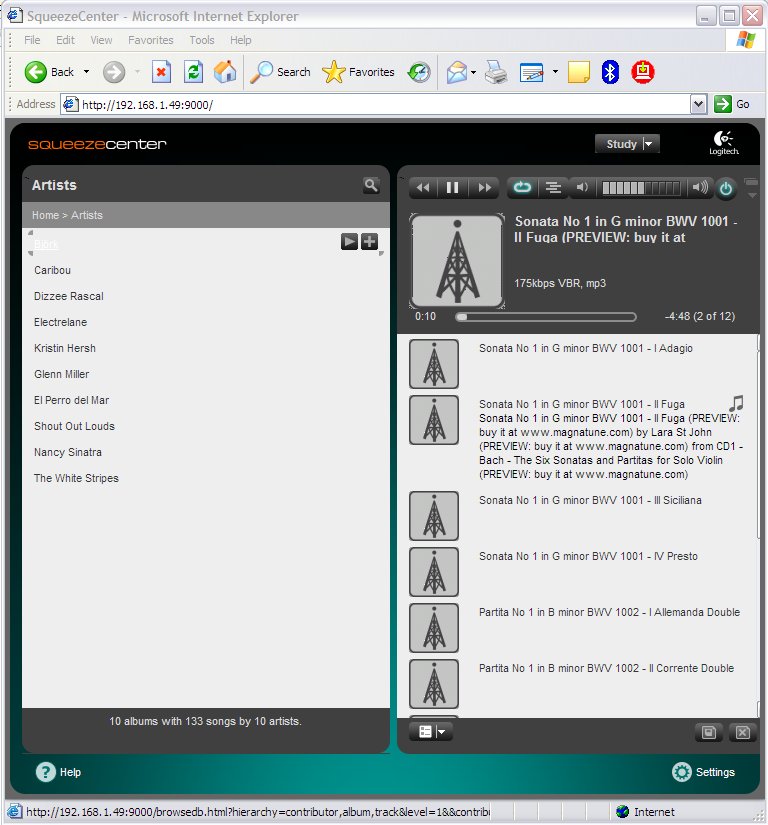Skip to the next track
This screenshot has width=768, height=825.
484,187
